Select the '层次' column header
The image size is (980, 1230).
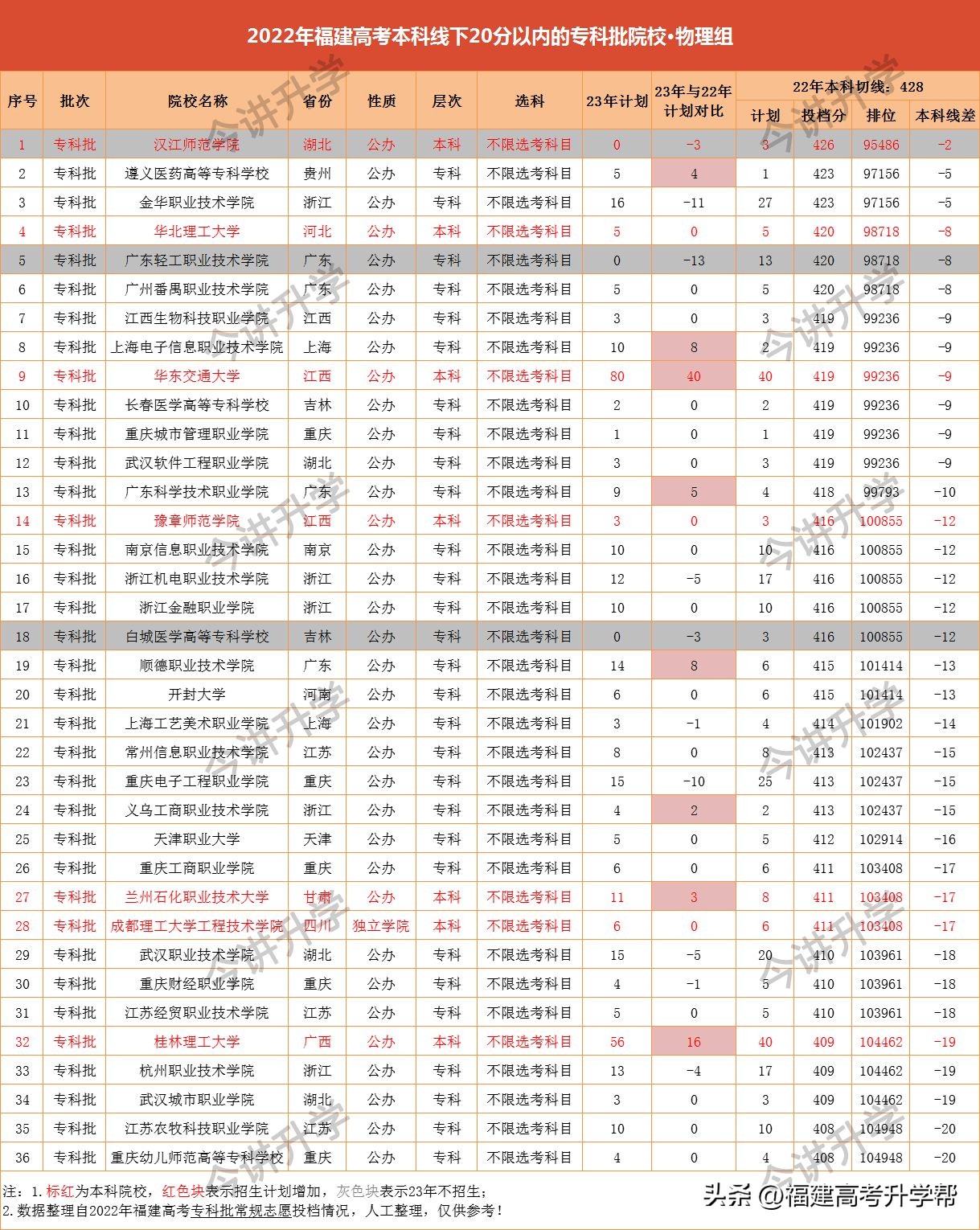446,101
